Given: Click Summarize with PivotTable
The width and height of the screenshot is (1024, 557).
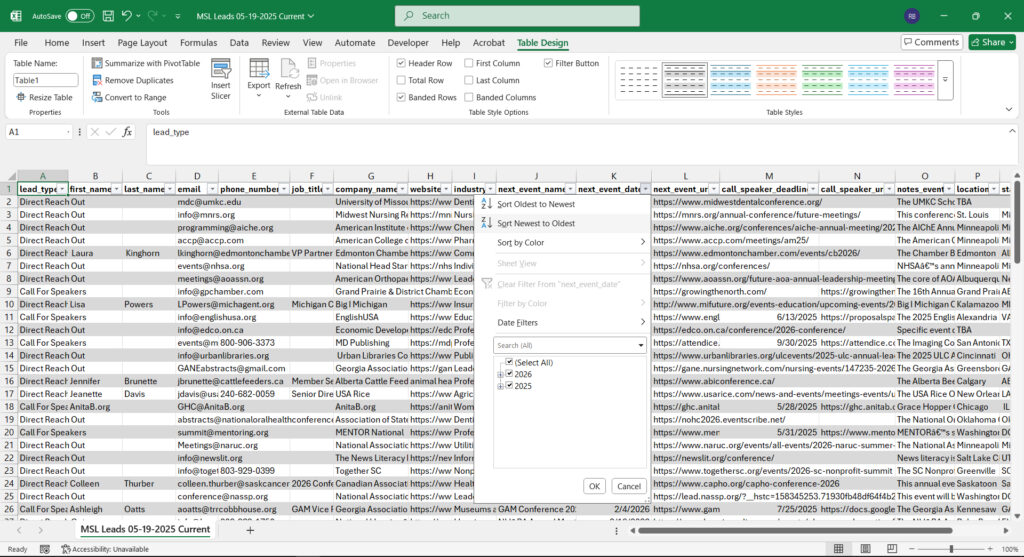Looking at the screenshot, I should (x=145, y=63).
